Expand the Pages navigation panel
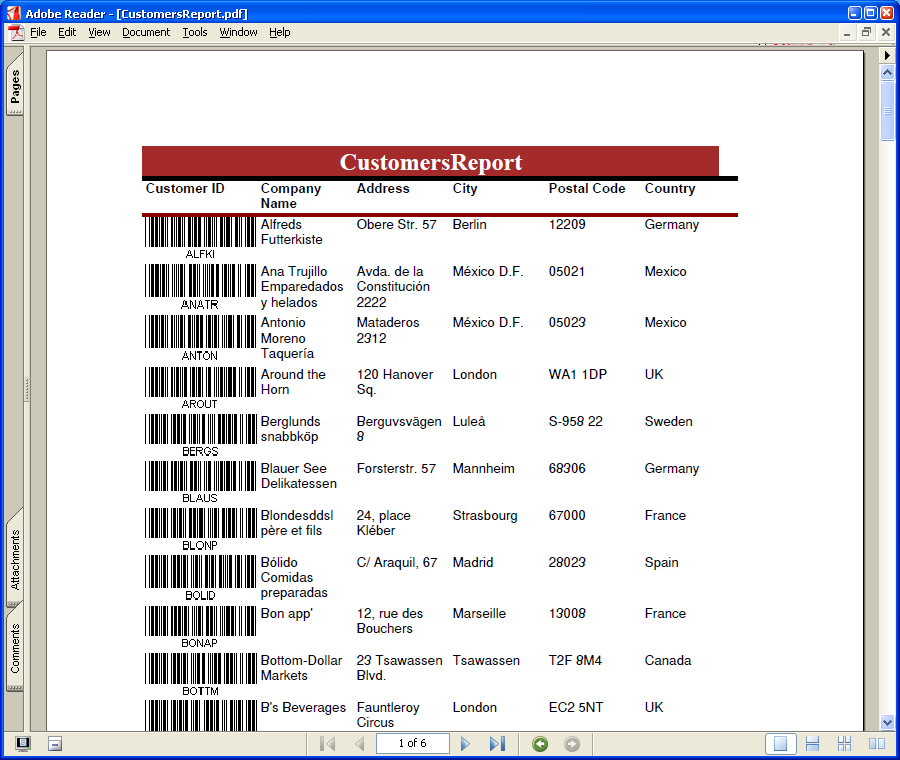Viewport: 900px width, 760px height. pos(15,90)
